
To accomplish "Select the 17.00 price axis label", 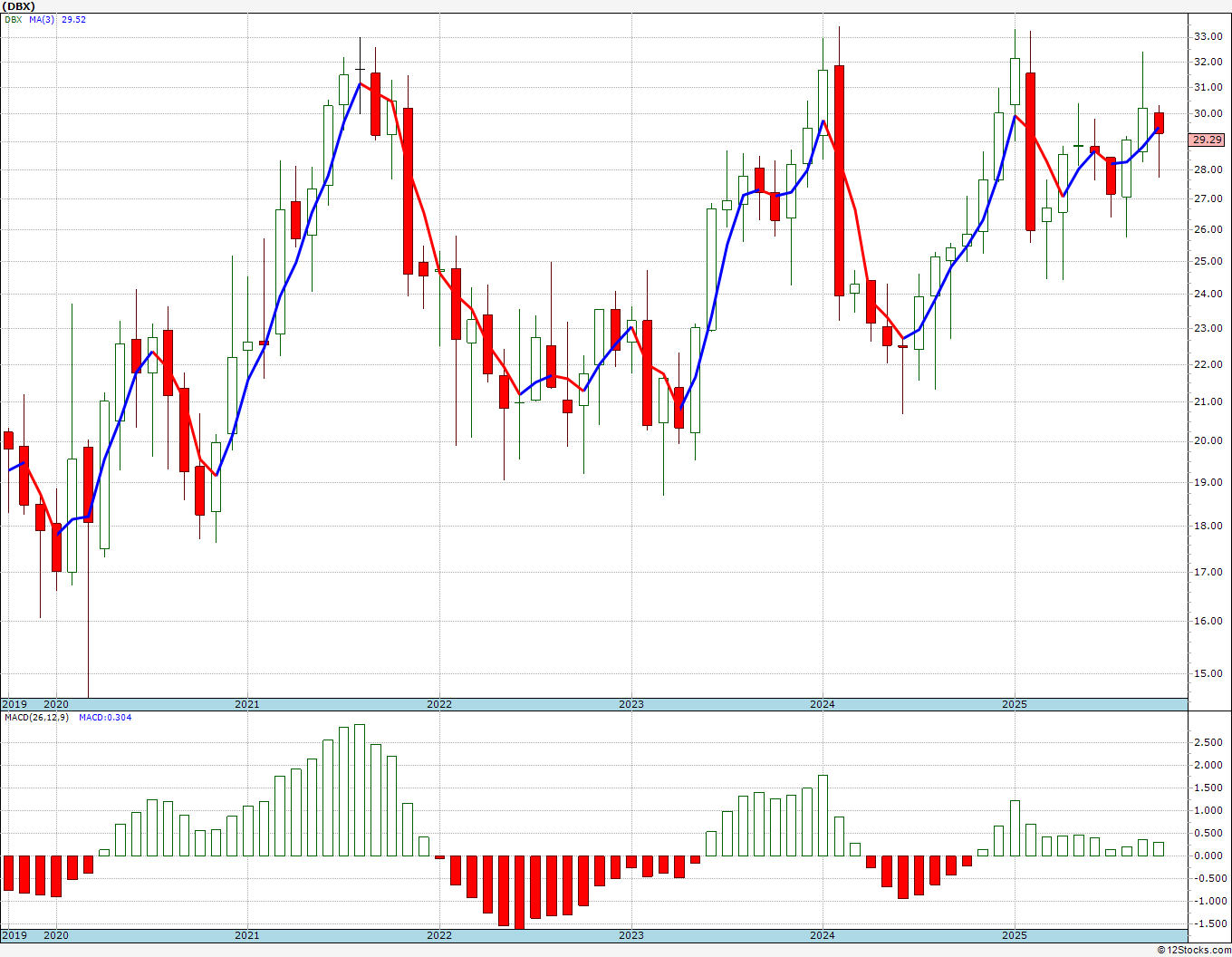I will pyautogui.click(x=1208, y=573).
